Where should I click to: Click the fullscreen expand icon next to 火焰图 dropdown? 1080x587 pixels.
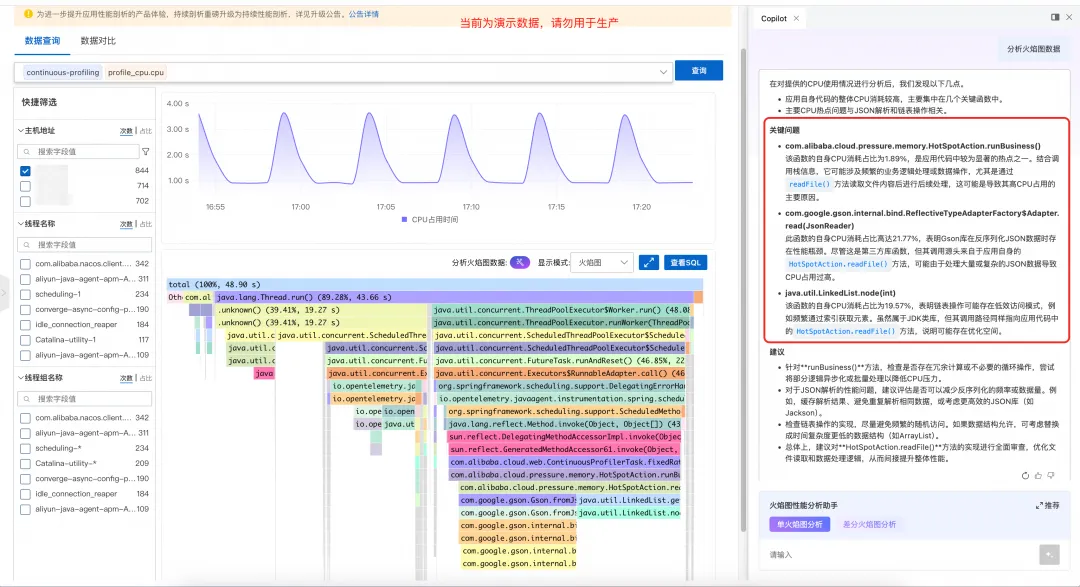click(649, 262)
